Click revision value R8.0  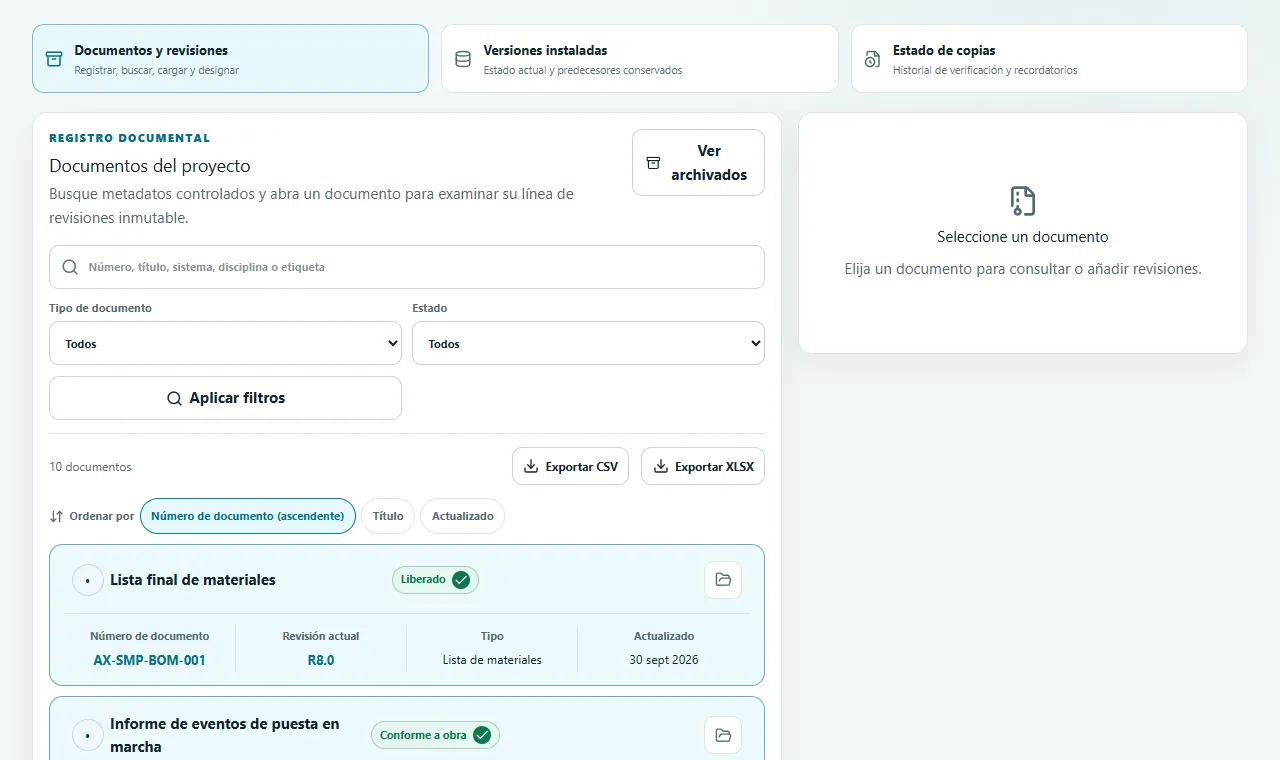[321, 660]
